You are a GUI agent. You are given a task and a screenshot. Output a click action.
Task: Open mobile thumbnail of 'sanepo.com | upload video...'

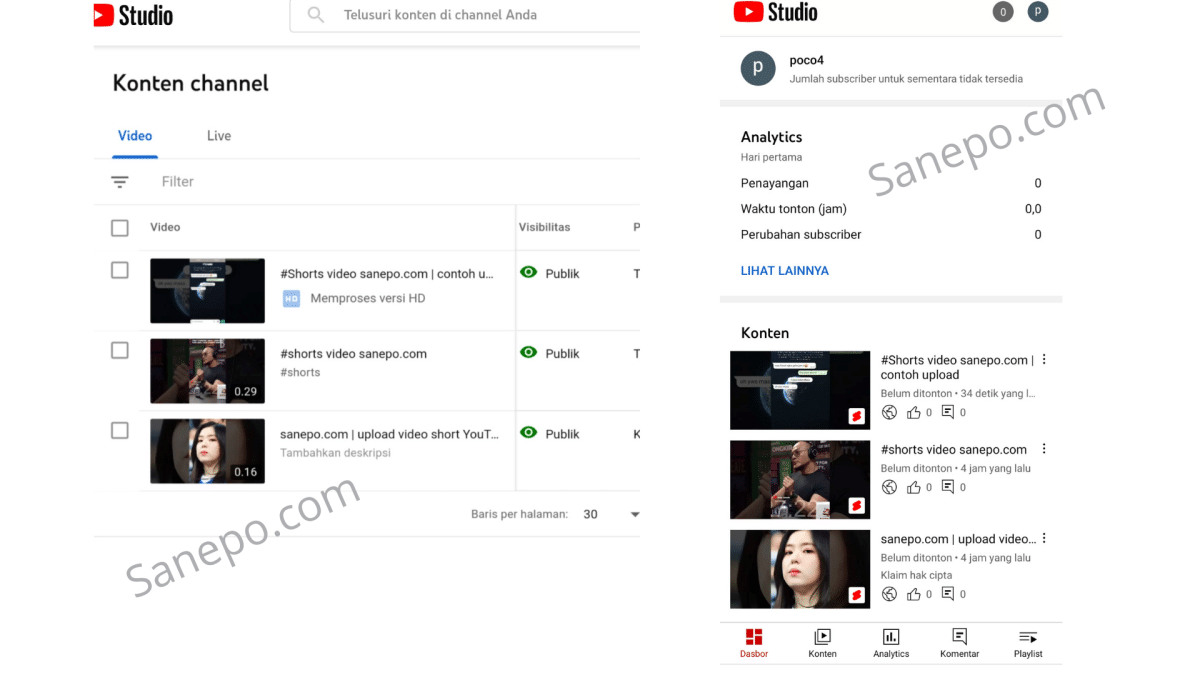click(x=800, y=569)
